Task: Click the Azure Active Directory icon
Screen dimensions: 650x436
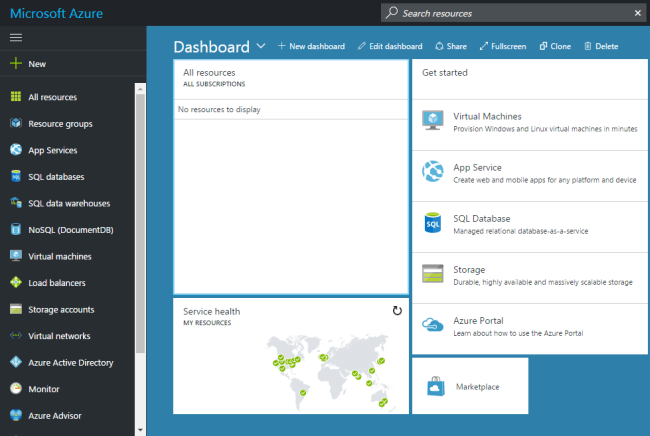Action: click(16, 362)
